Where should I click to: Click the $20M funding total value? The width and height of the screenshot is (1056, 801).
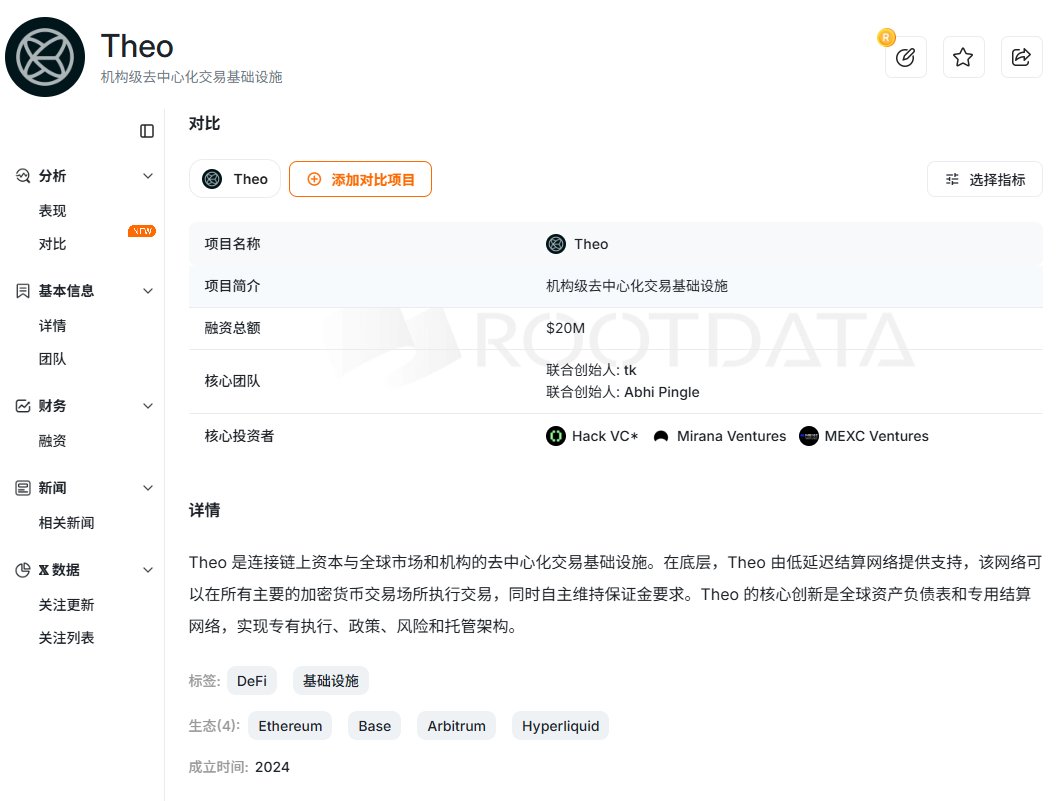point(566,328)
